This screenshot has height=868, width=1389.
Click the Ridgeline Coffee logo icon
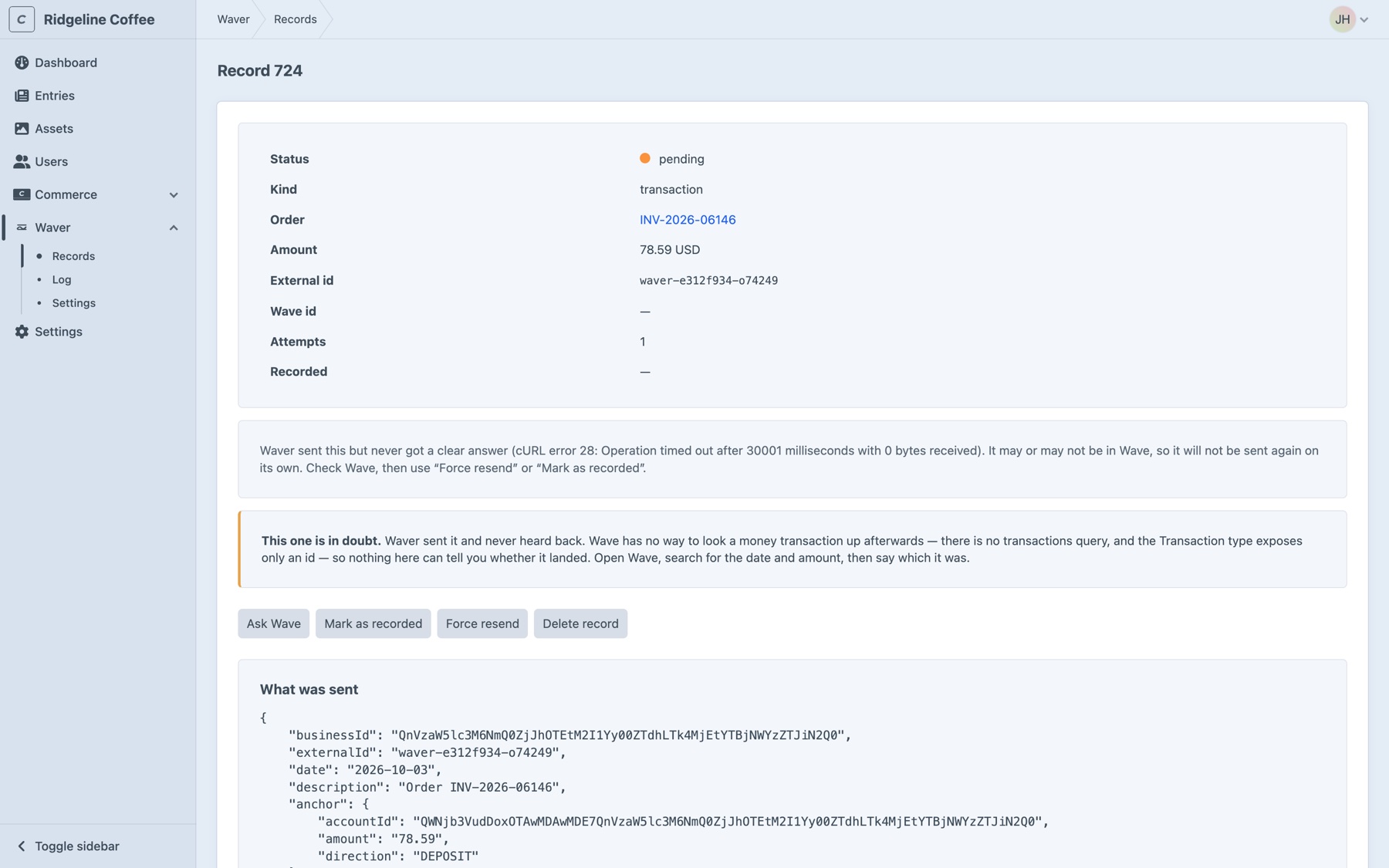22,19
